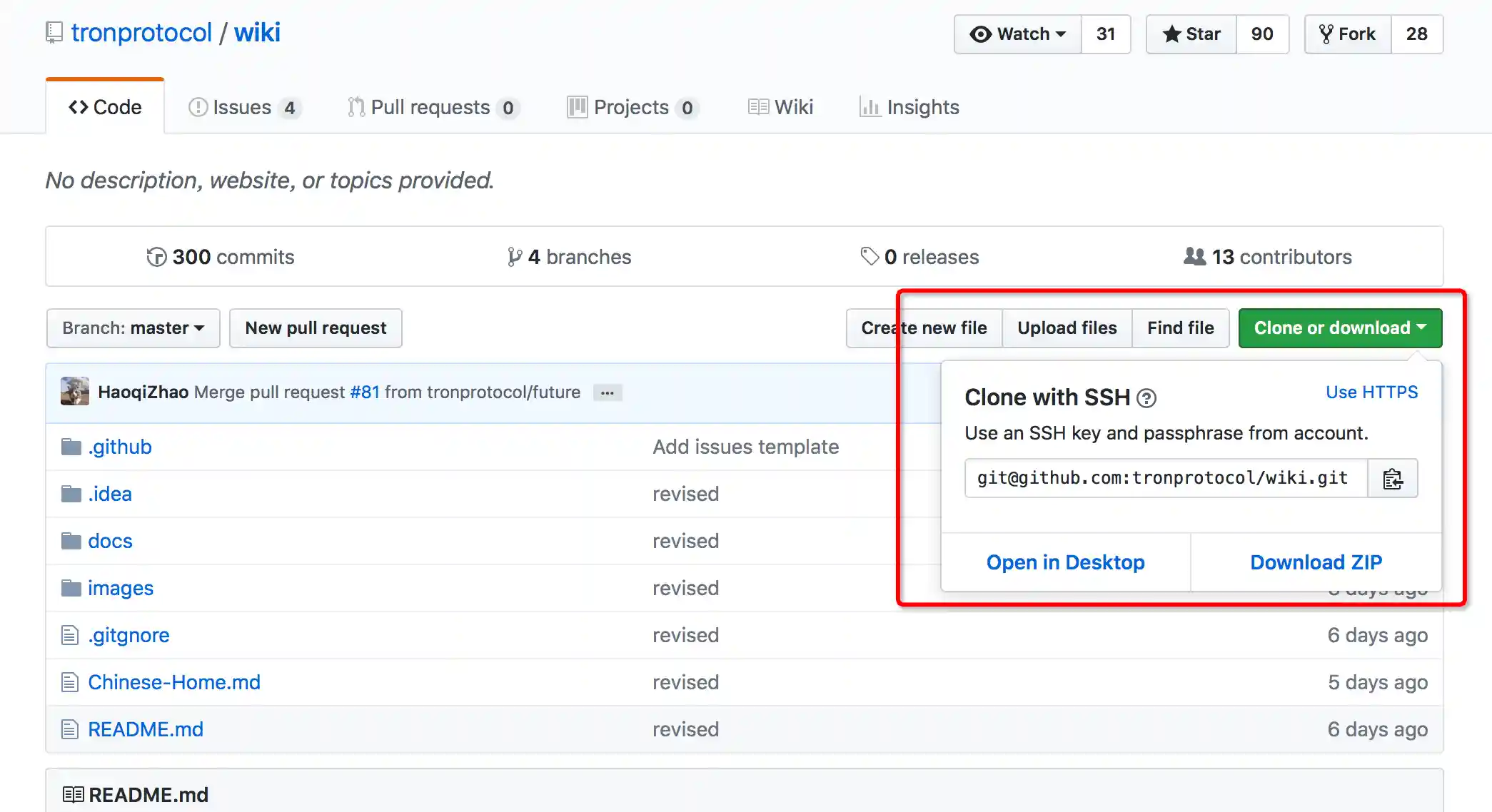Viewport: 1492px width, 812px height.
Task: Fork this repository
Action: 1348,34
